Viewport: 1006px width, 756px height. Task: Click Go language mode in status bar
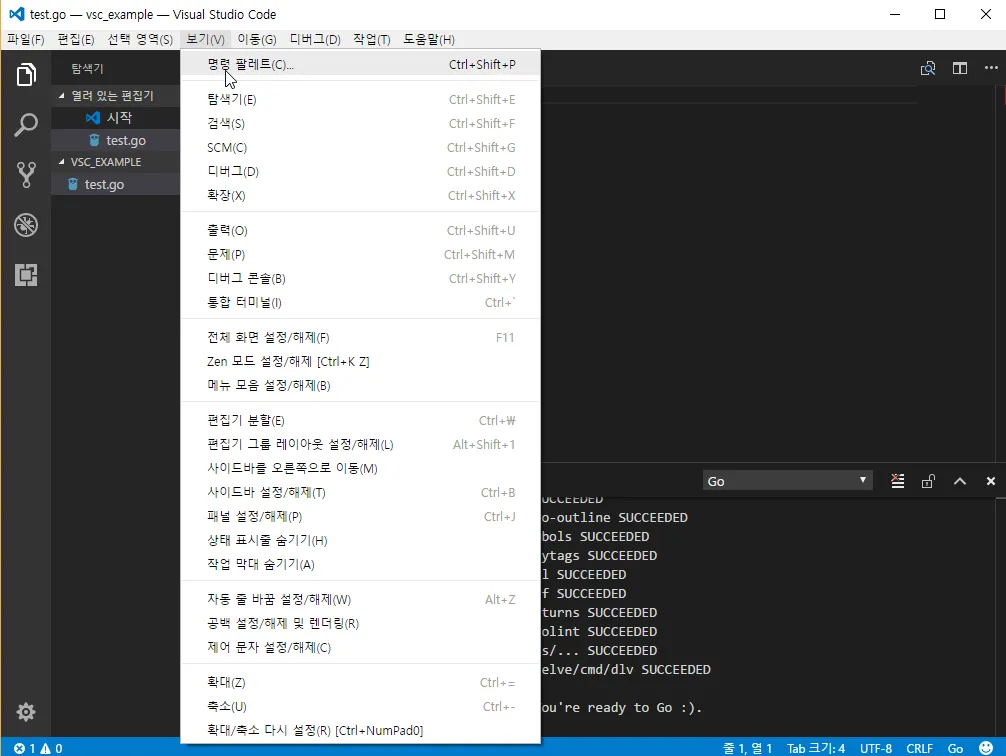click(x=955, y=748)
